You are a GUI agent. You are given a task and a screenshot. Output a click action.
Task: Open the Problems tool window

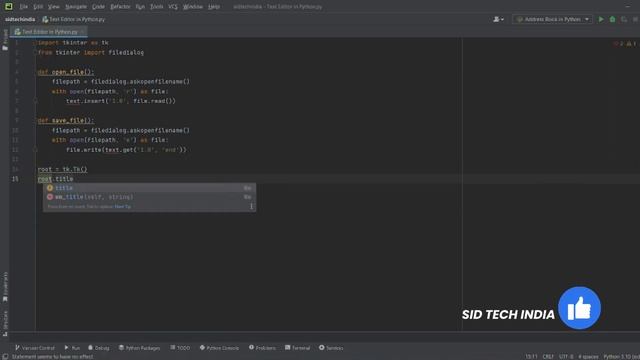click(x=262, y=348)
